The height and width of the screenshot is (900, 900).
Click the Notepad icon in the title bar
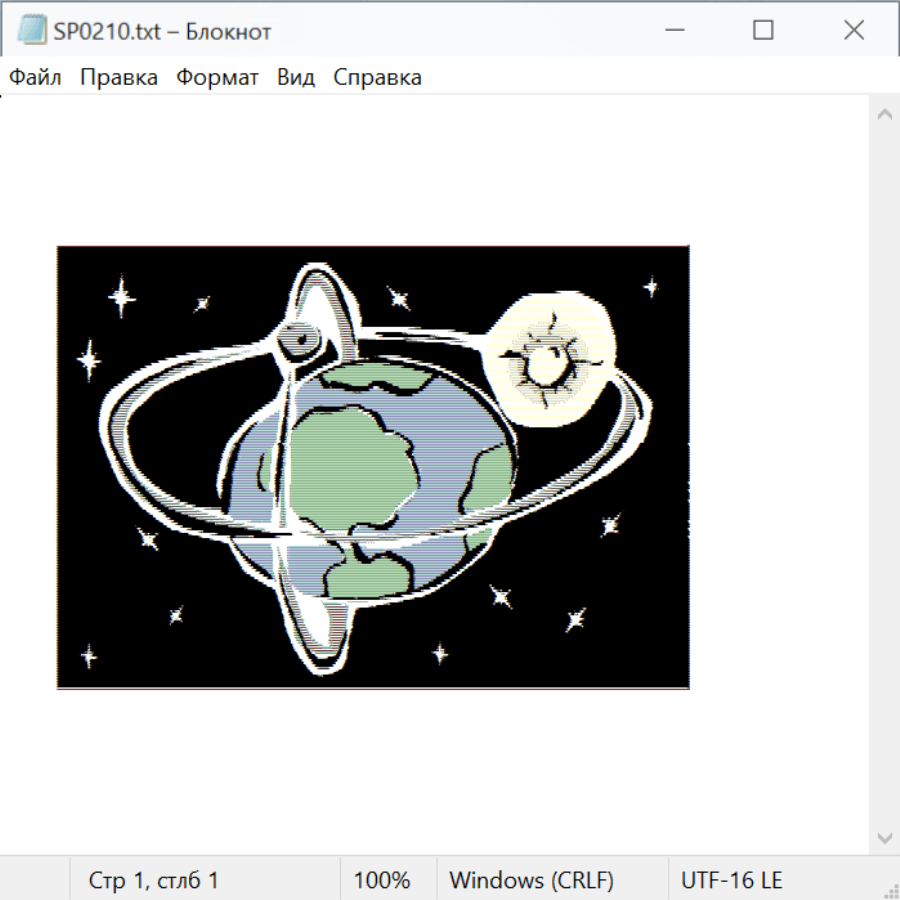point(31,30)
